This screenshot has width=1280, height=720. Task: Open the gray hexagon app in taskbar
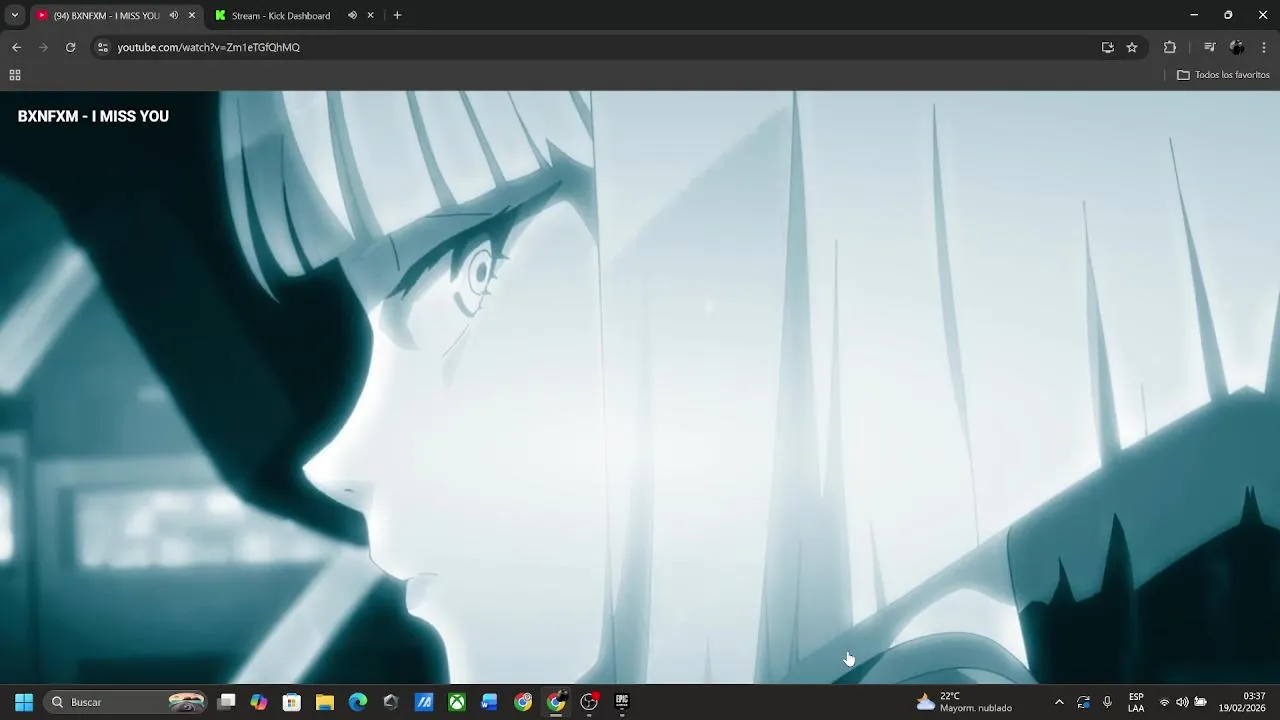tap(391, 702)
